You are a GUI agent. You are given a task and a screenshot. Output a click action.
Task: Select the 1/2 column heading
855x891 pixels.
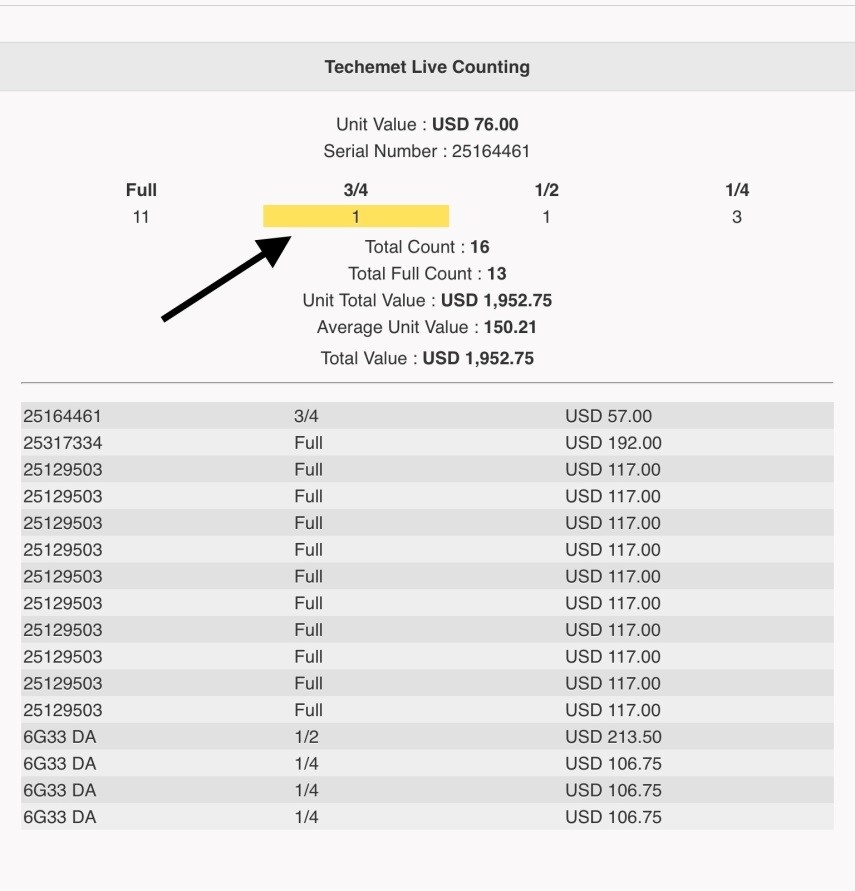tap(546, 190)
